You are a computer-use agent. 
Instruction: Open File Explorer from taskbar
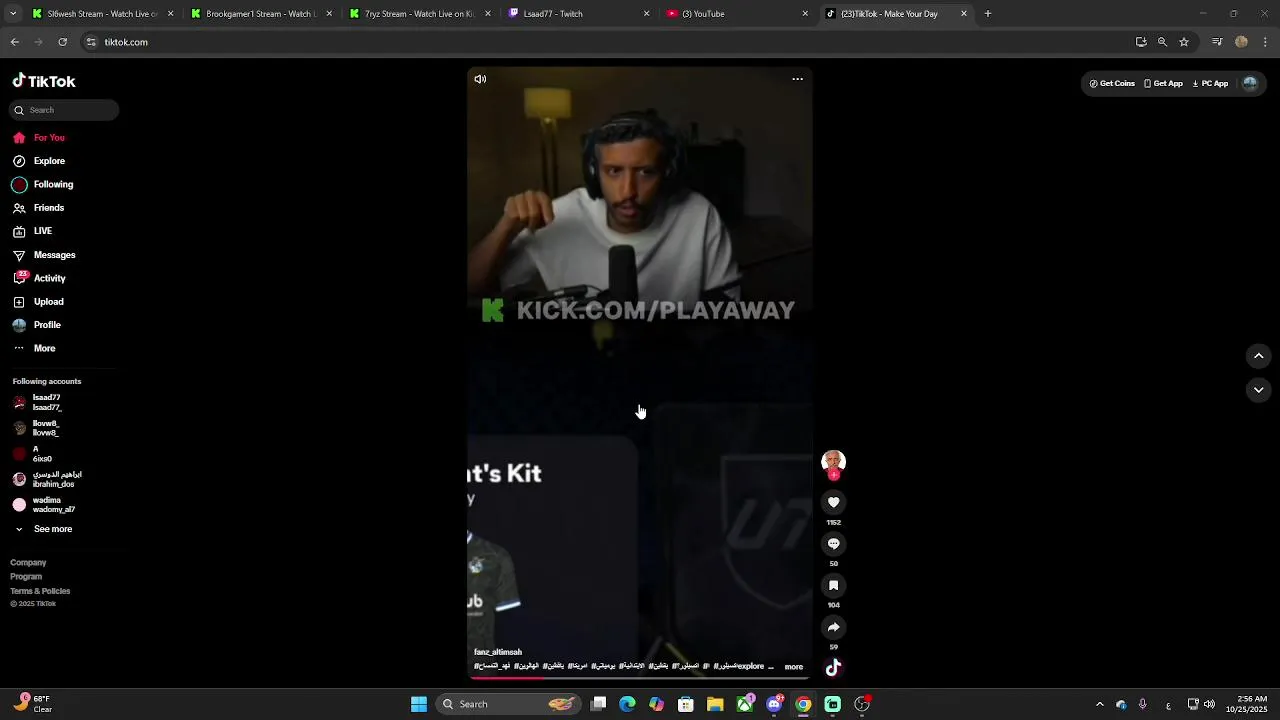[x=715, y=704]
